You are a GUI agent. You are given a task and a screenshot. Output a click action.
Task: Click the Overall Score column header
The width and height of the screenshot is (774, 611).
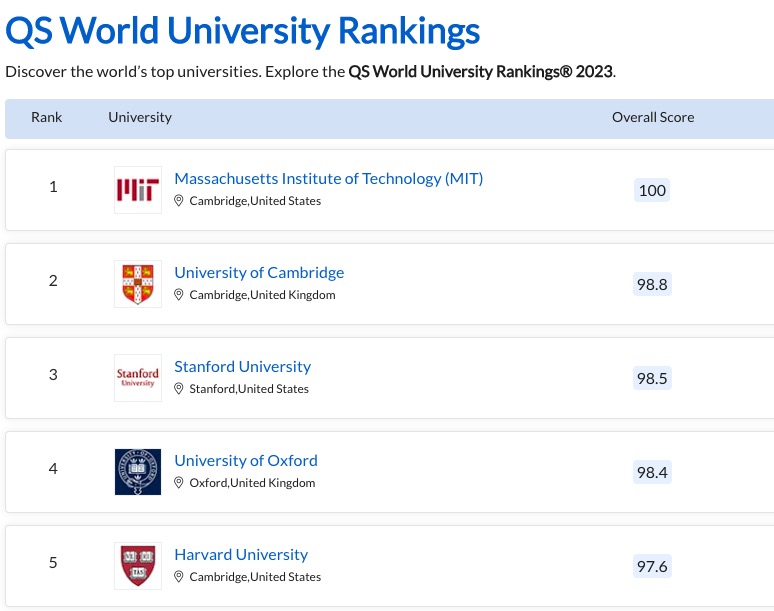click(x=653, y=117)
